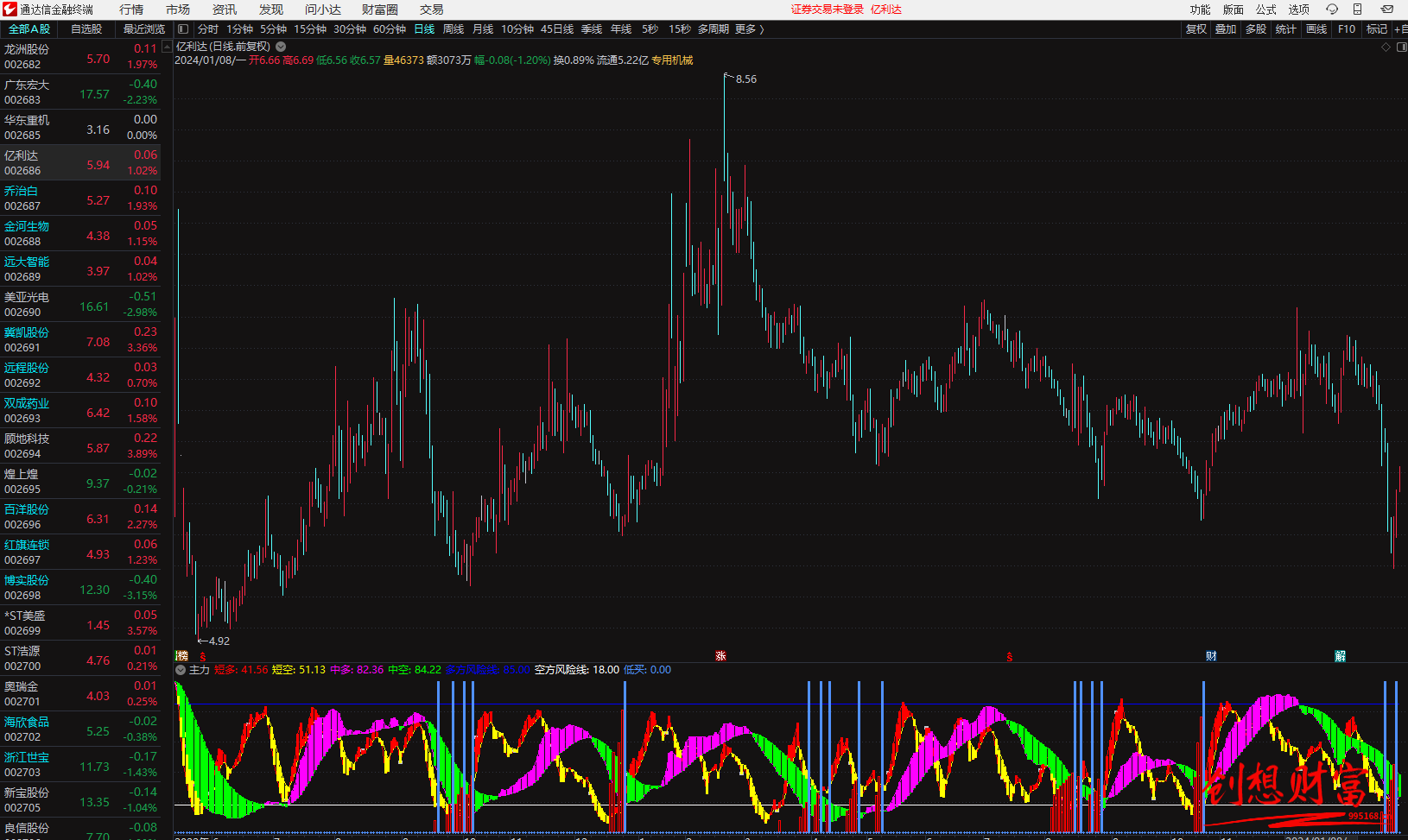1408x840 pixels.
Task: Switch to the 全部A股 tab
Action: click(29, 29)
